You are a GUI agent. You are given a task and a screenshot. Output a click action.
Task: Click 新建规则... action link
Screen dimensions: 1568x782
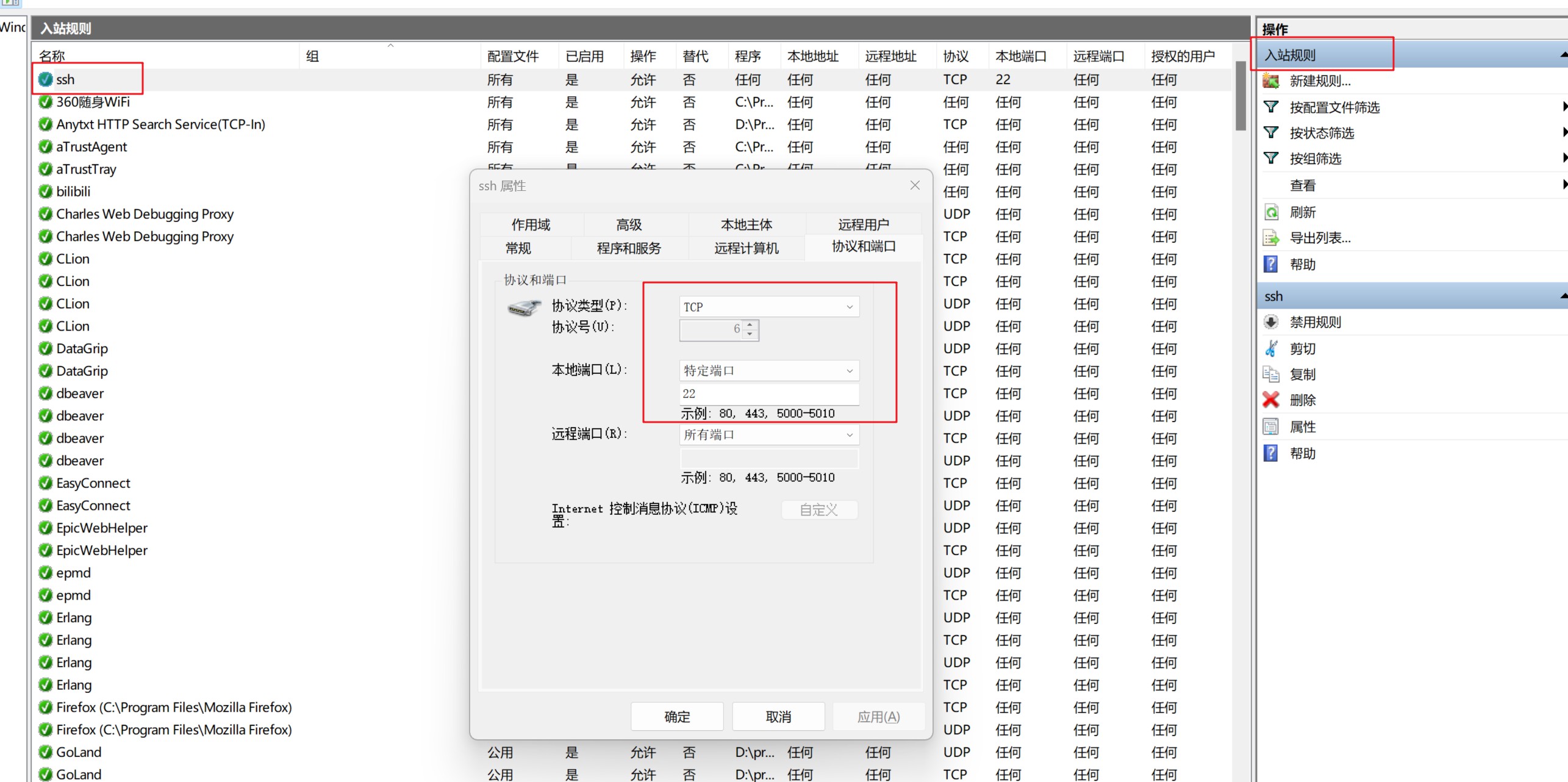(1320, 81)
